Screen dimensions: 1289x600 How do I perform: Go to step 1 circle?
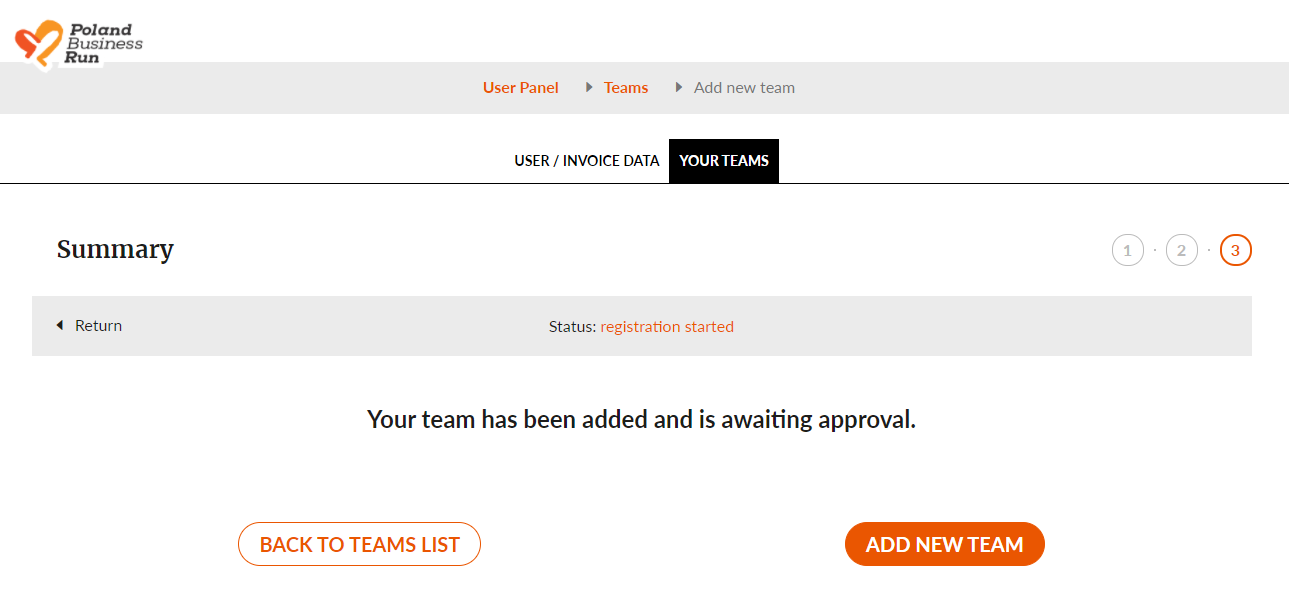pyautogui.click(x=1127, y=251)
